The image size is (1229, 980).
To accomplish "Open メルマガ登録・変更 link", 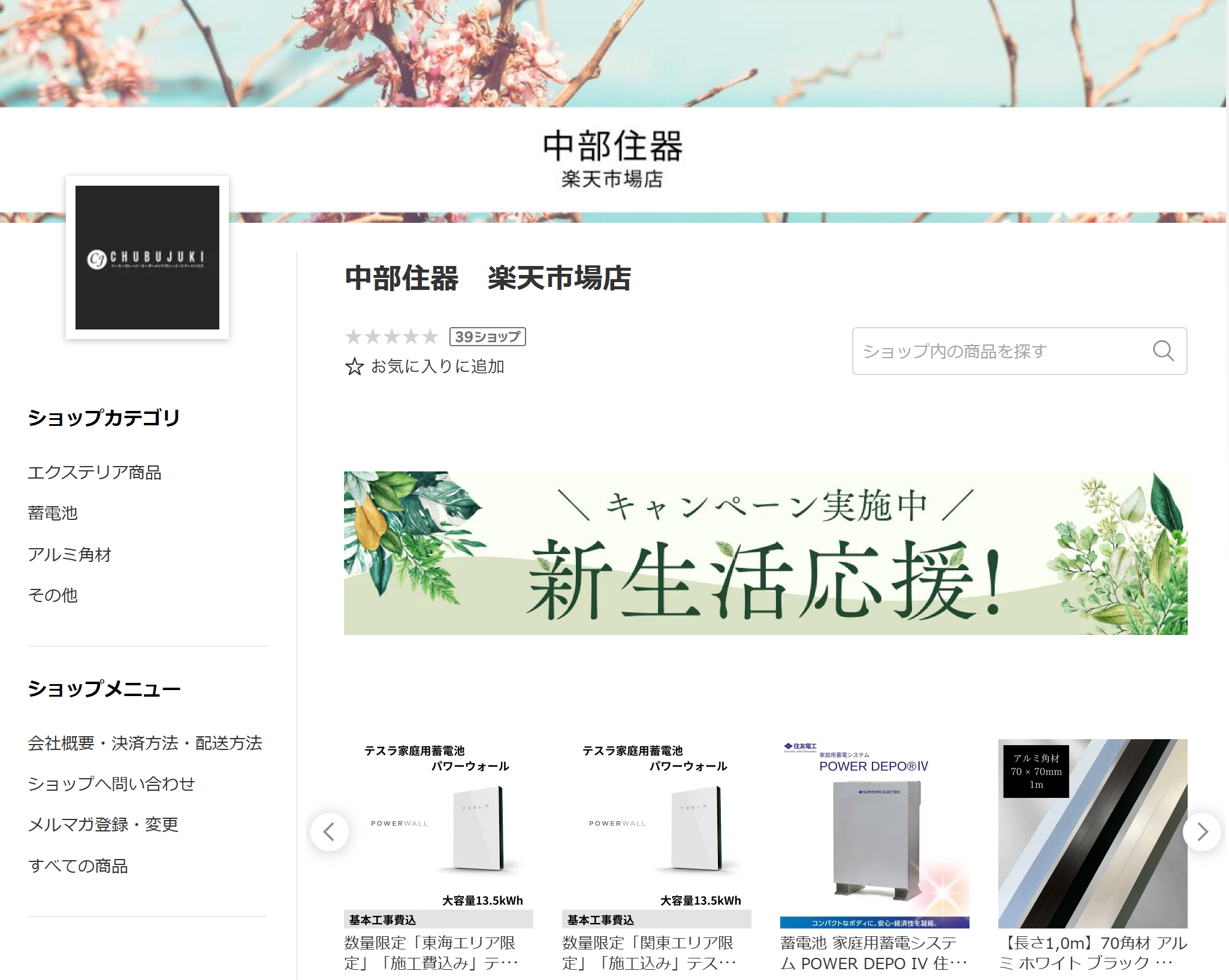I will pyautogui.click(x=103, y=825).
